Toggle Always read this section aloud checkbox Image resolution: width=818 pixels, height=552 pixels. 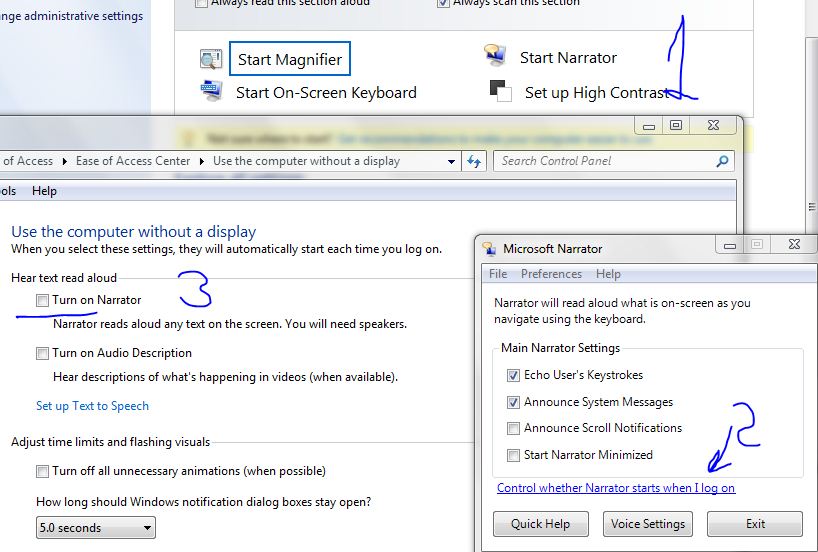[201, 3]
